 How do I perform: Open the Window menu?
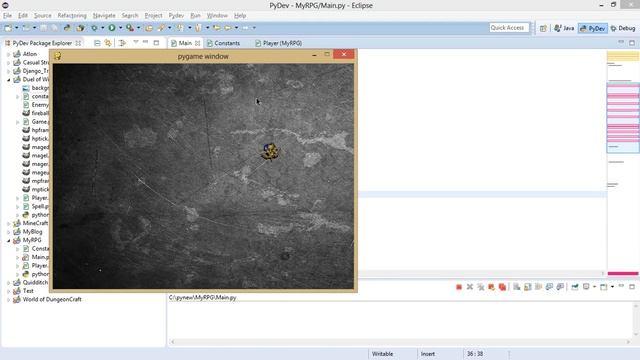tap(217, 16)
